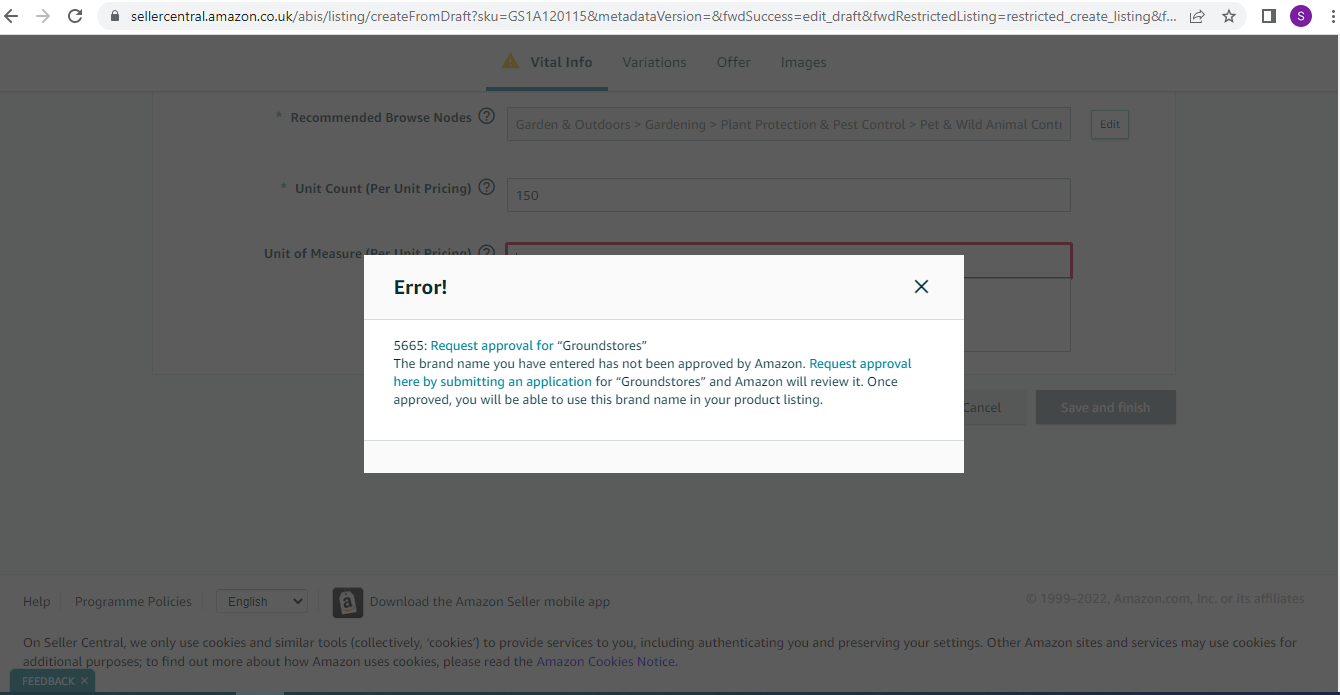
Task: Switch to the Variations tab
Action: [654, 62]
